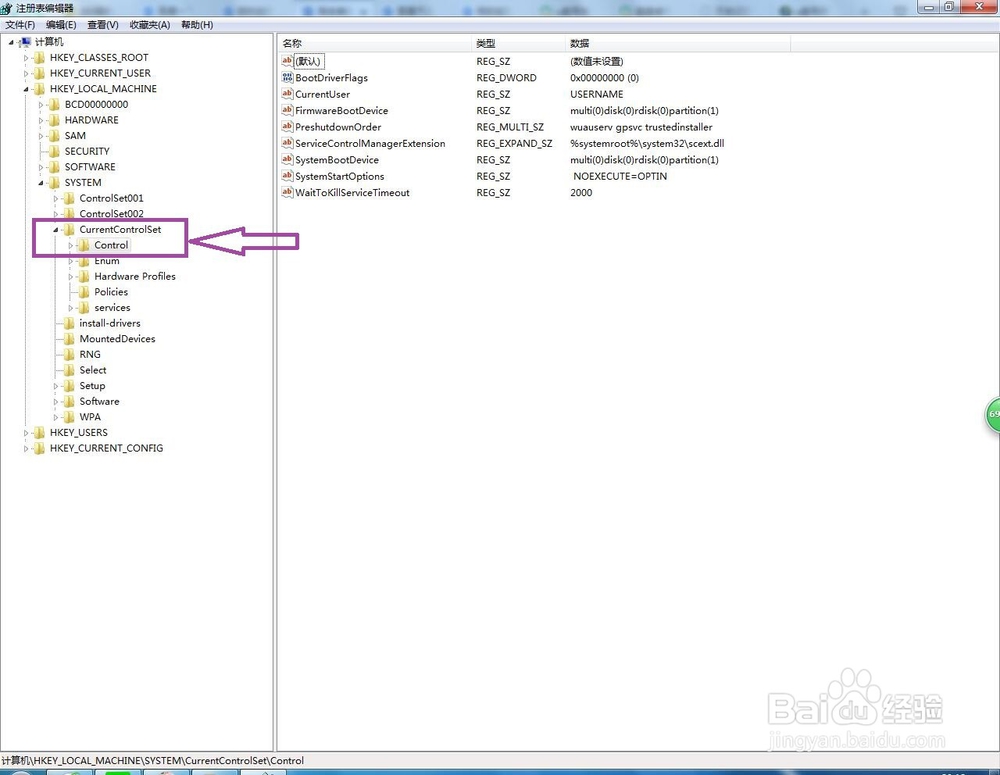The image size is (1000, 775).
Task: Click the SystemStartOptions value icon
Action: coord(287,176)
